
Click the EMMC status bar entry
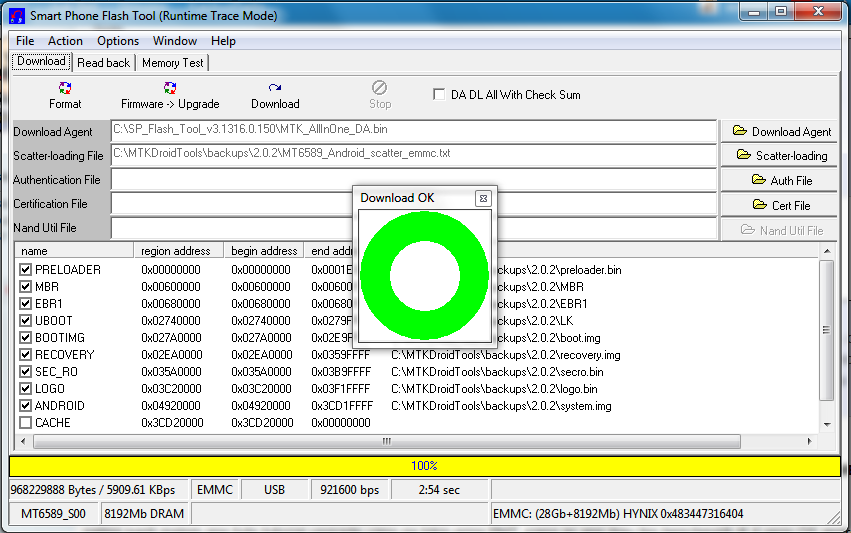(214, 490)
